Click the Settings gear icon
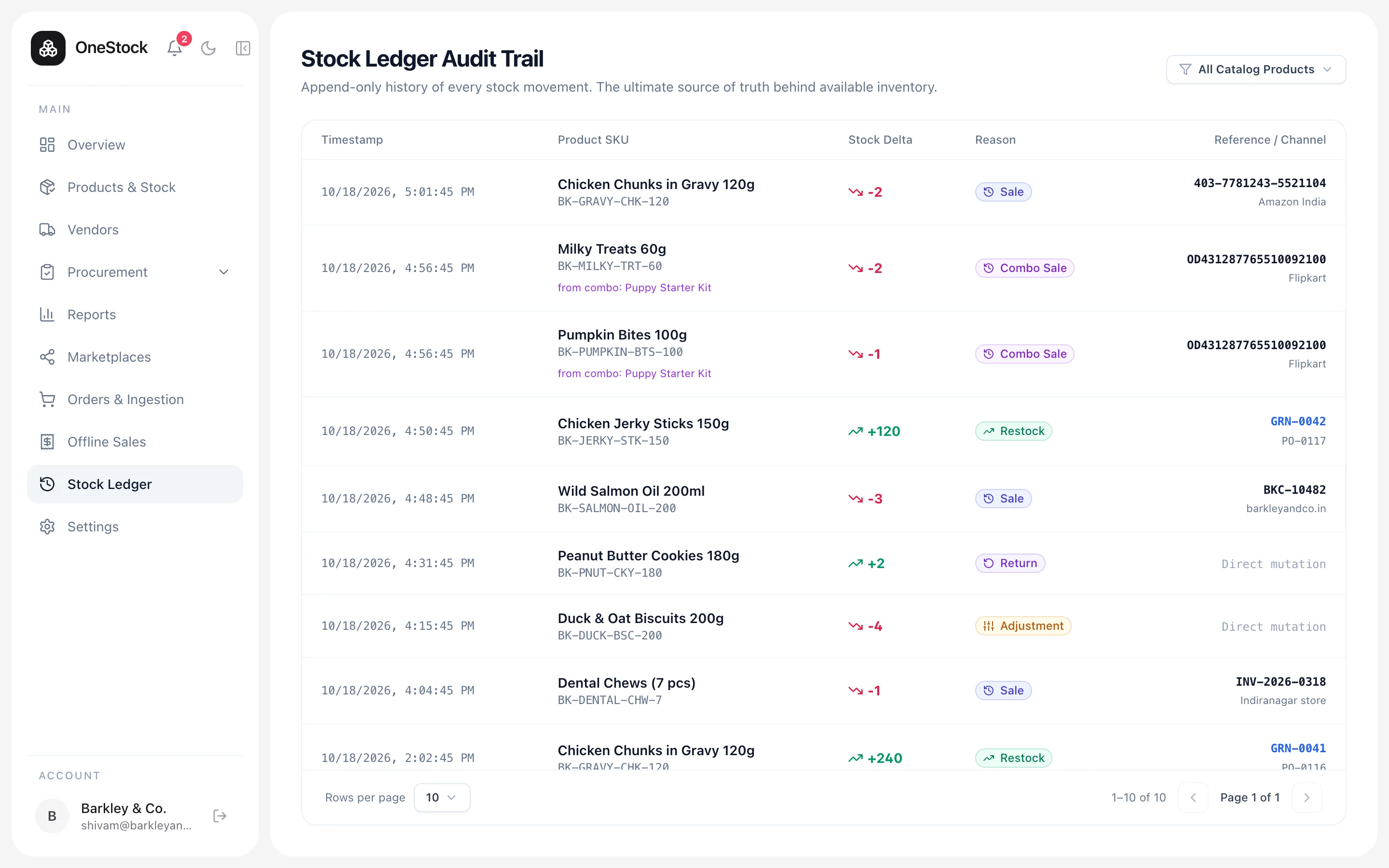The height and width of the screenshot is (868, 1389). [x=47, y=527]
